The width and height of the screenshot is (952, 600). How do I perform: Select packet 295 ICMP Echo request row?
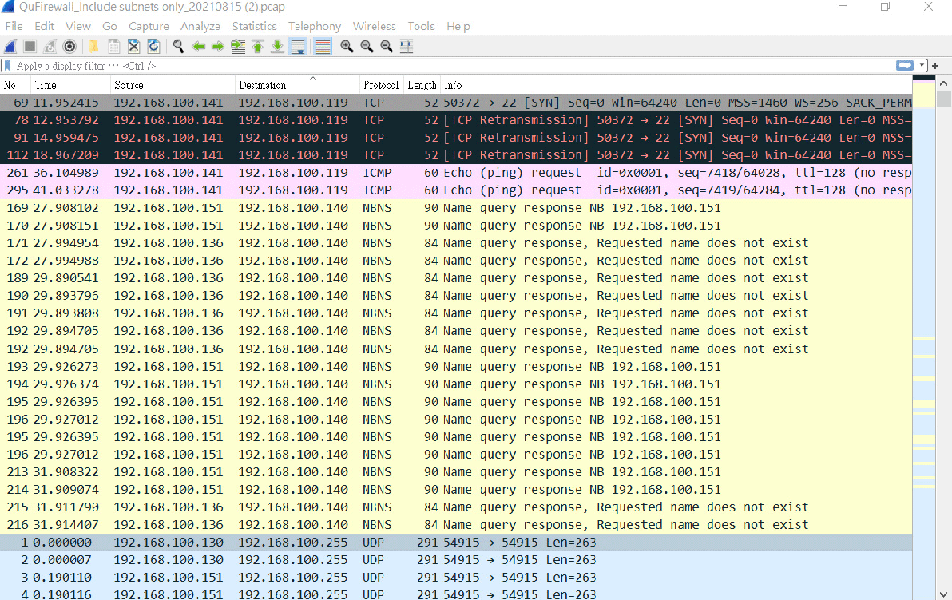(457, 191)
